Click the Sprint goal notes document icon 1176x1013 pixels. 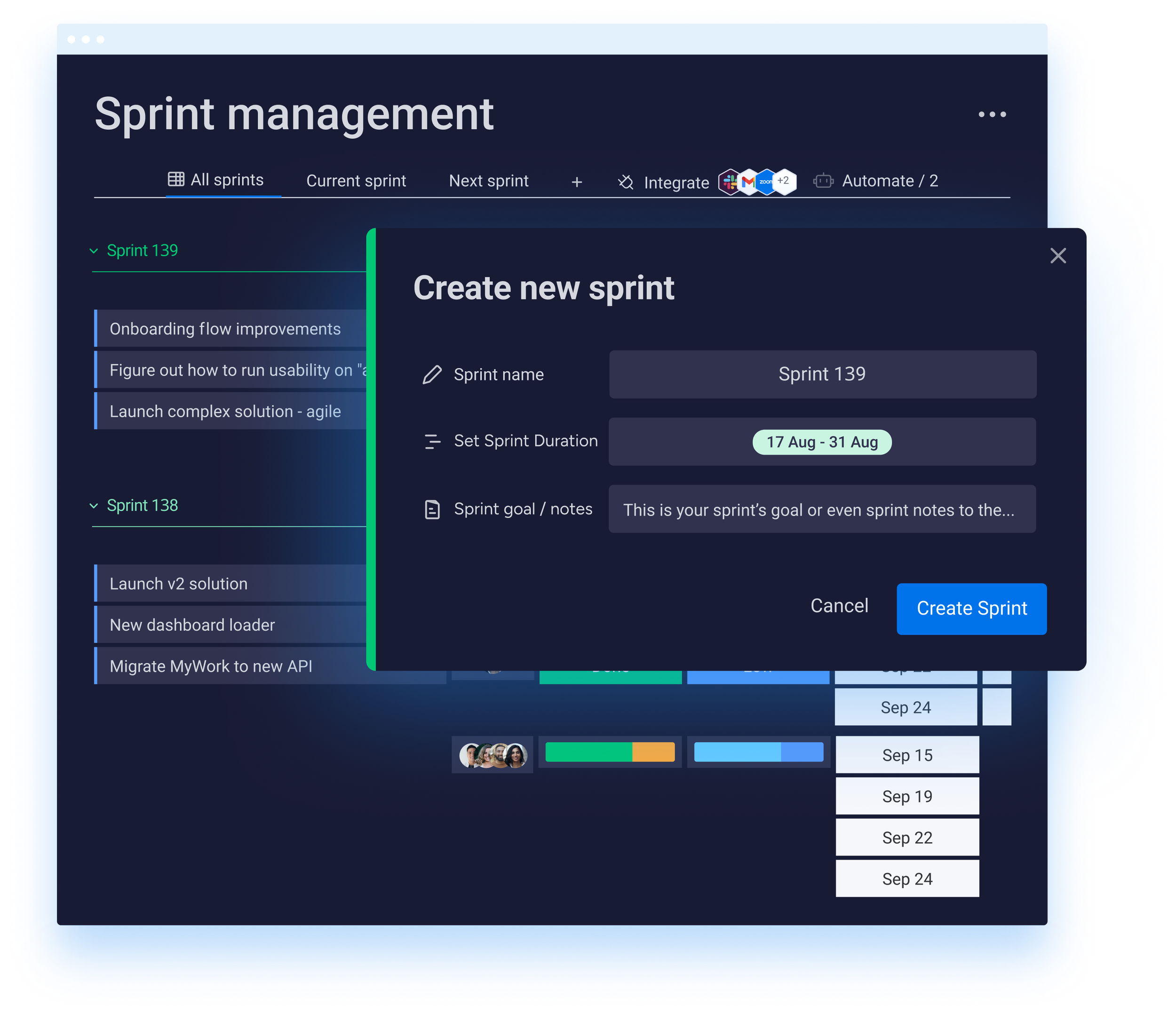coord(432,509)
